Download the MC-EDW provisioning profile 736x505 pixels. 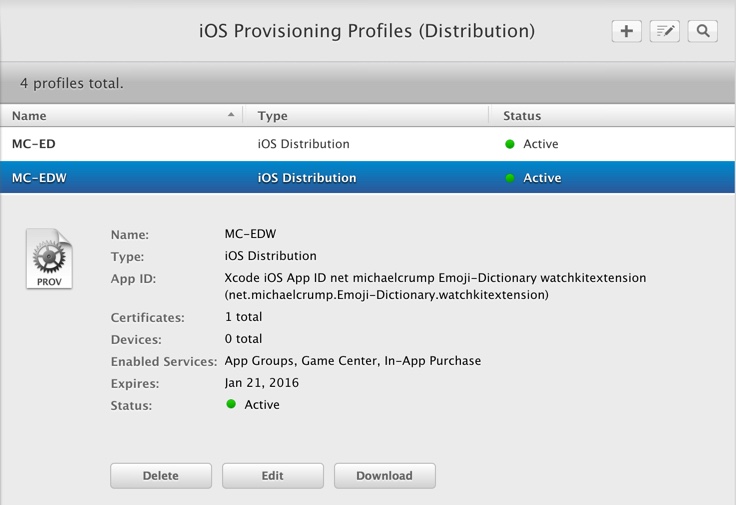pos(384,476)
